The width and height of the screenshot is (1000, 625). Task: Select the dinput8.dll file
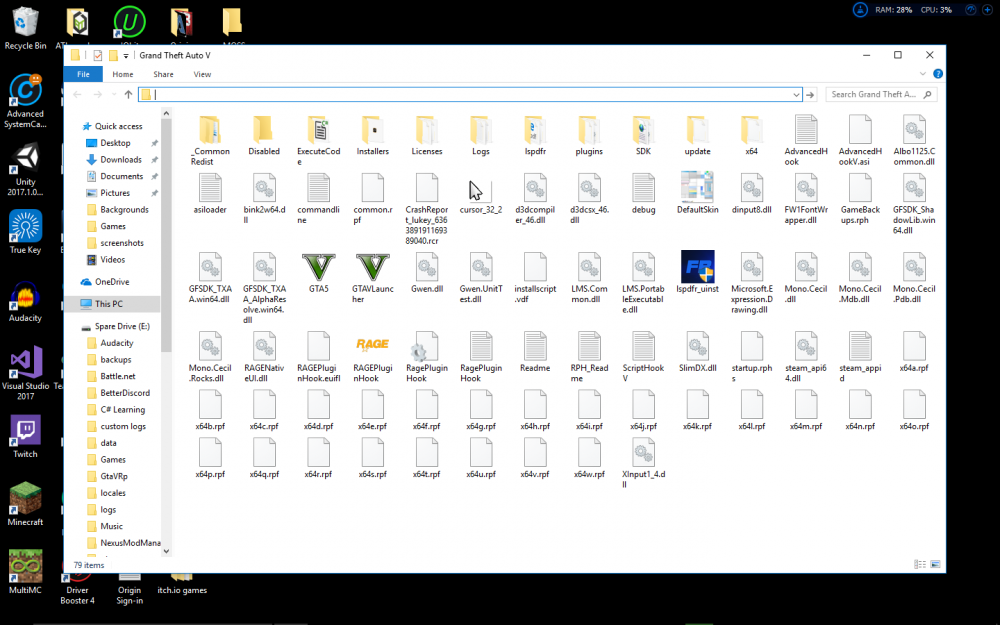click(751, 188)
